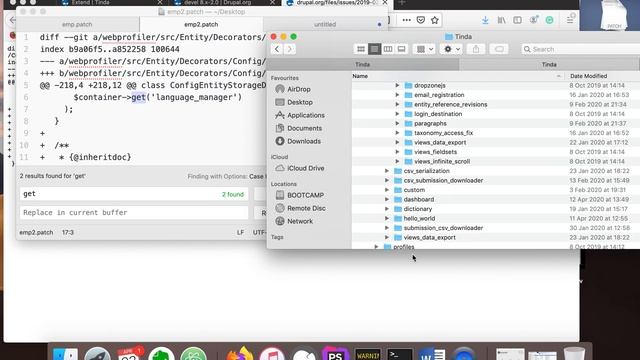The height and width of the screenshot is (360, 640).
Task: Expand the profiles folder
Action: pyautogui.click(x=376, y=247)
